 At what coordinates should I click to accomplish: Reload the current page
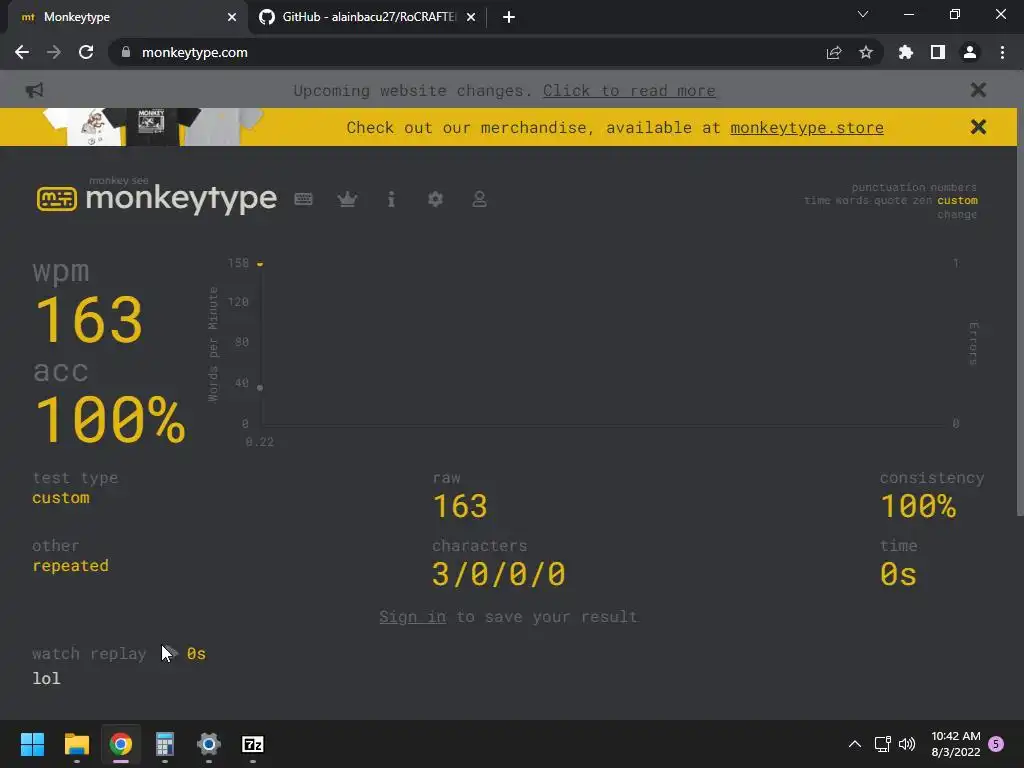tap(86, 52)
